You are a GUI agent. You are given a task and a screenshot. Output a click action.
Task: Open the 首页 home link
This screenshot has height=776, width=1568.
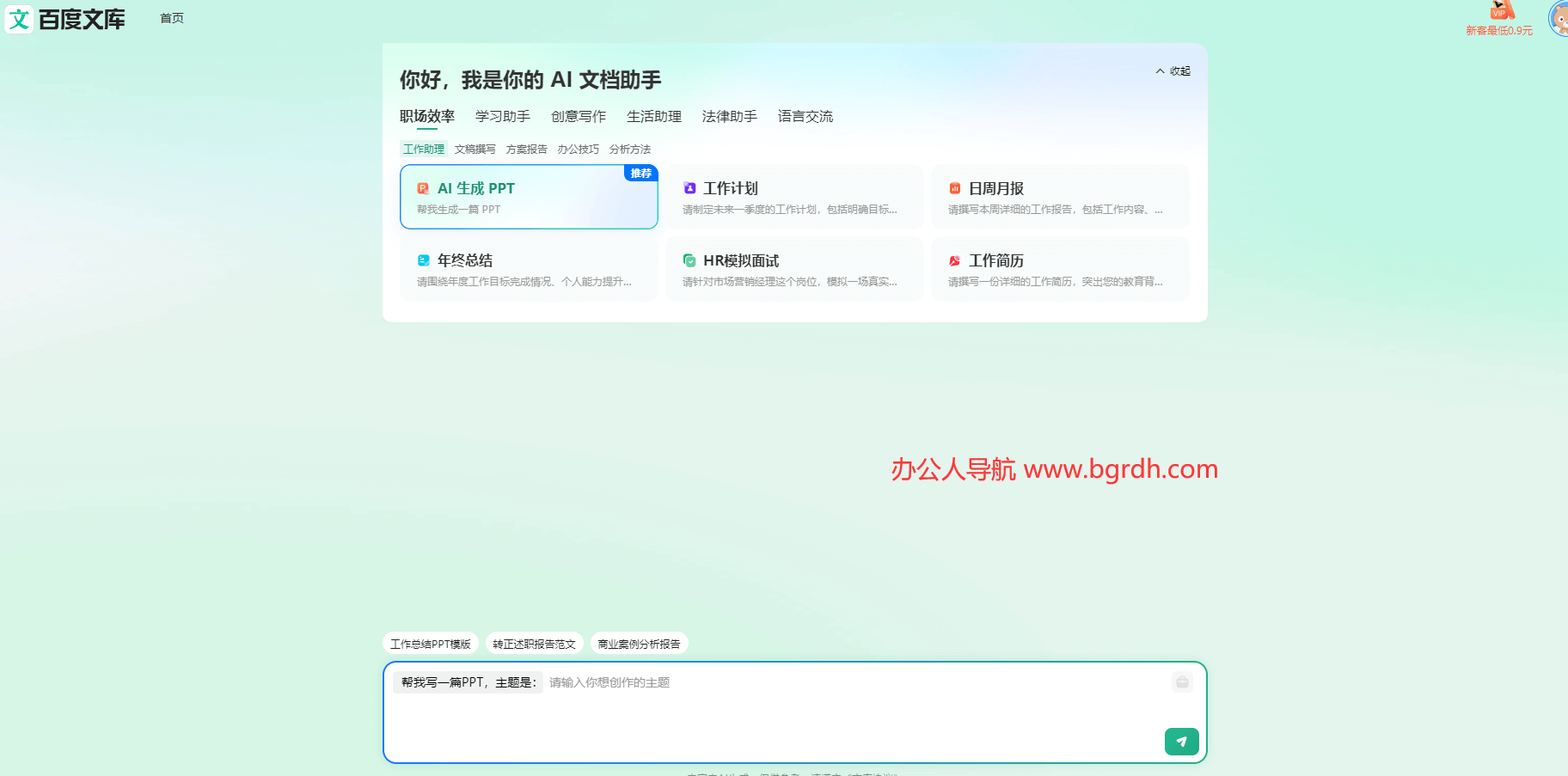point(172,18)
